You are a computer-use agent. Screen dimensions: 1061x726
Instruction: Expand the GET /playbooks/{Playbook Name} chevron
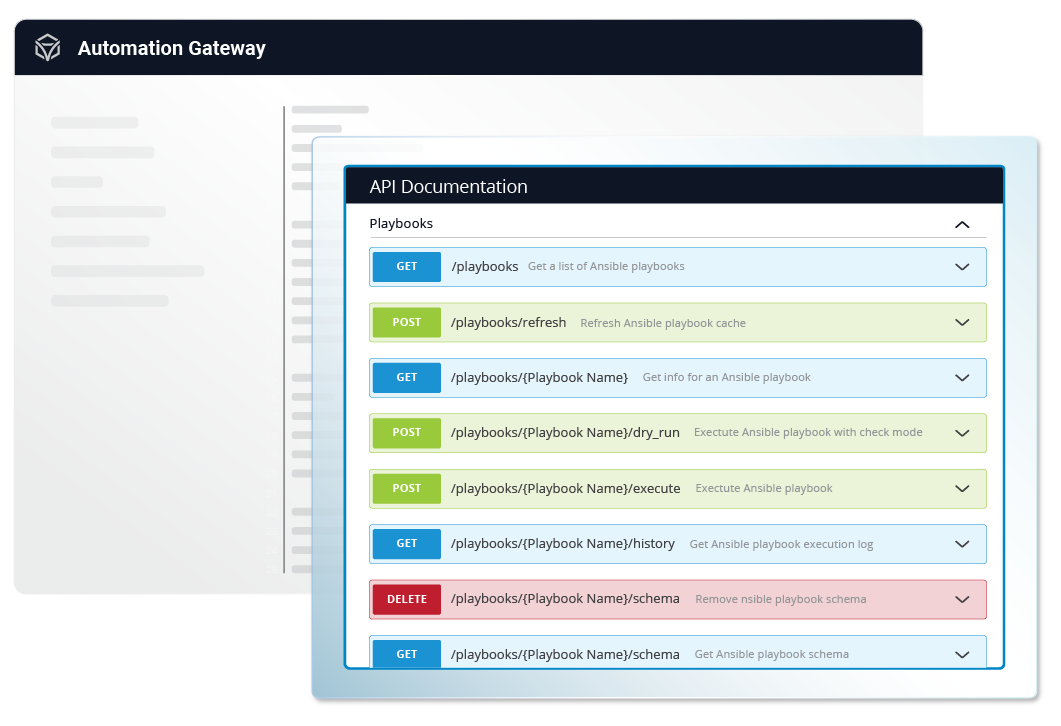[962, 378]
